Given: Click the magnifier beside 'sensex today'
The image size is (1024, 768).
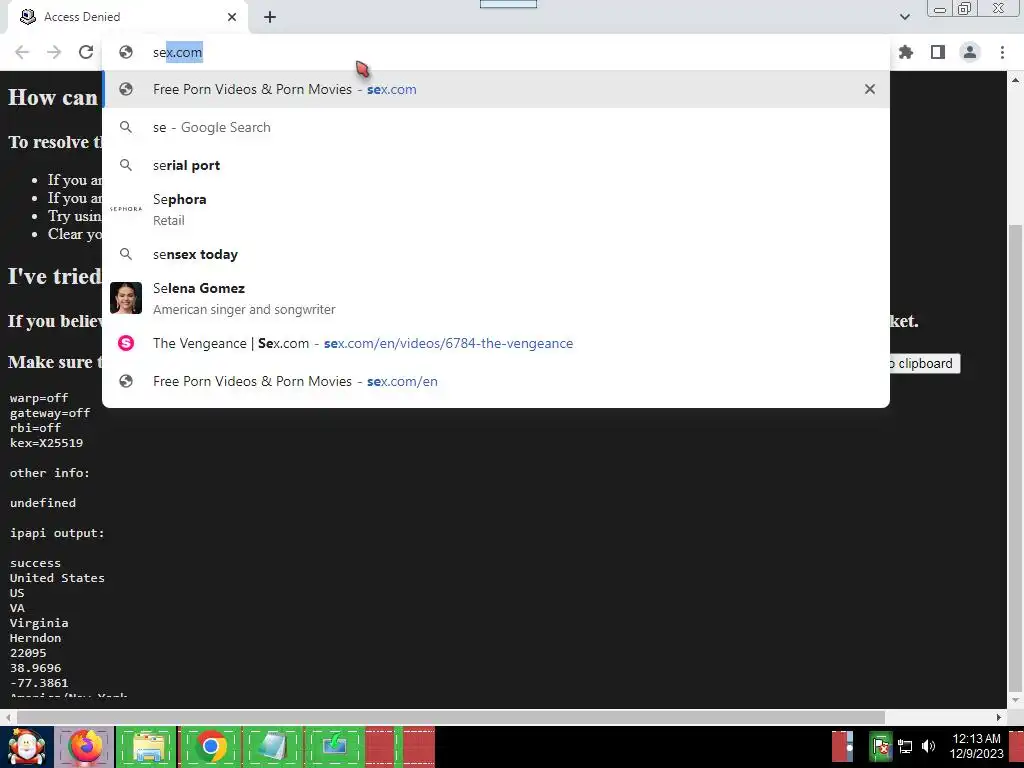Looking at the screenshot, I should click(126, 254).
